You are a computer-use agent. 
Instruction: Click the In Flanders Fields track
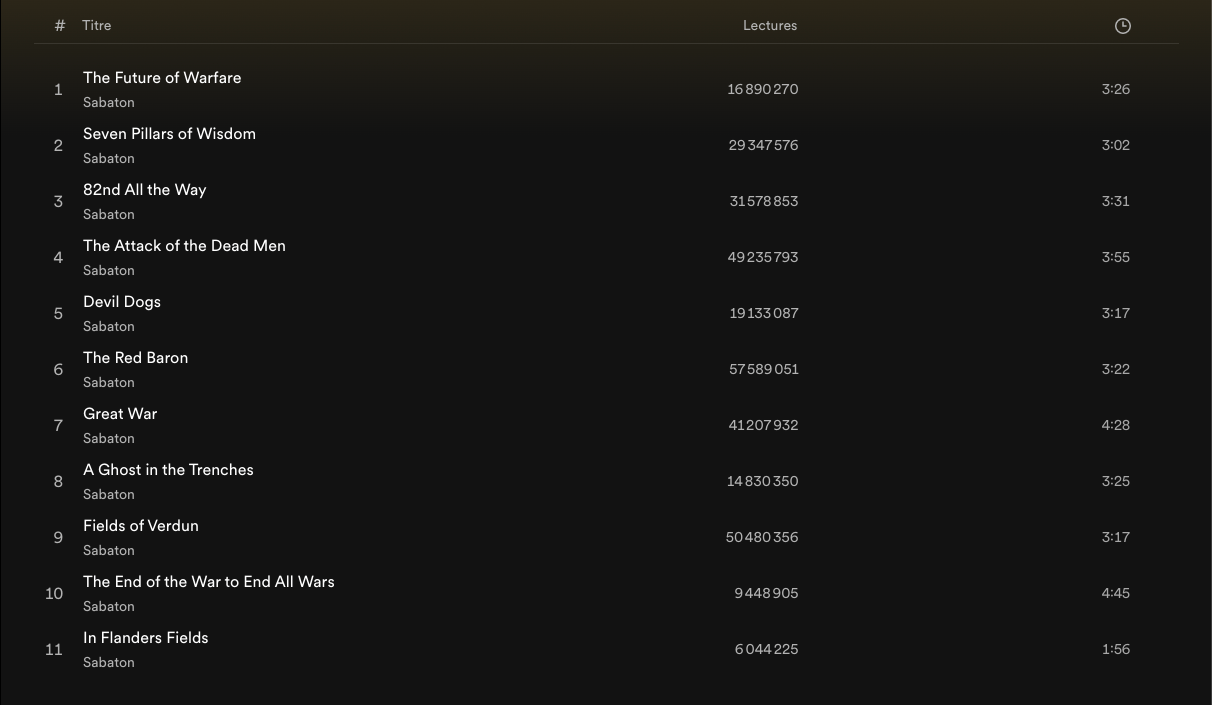click(x=145, y=638)
